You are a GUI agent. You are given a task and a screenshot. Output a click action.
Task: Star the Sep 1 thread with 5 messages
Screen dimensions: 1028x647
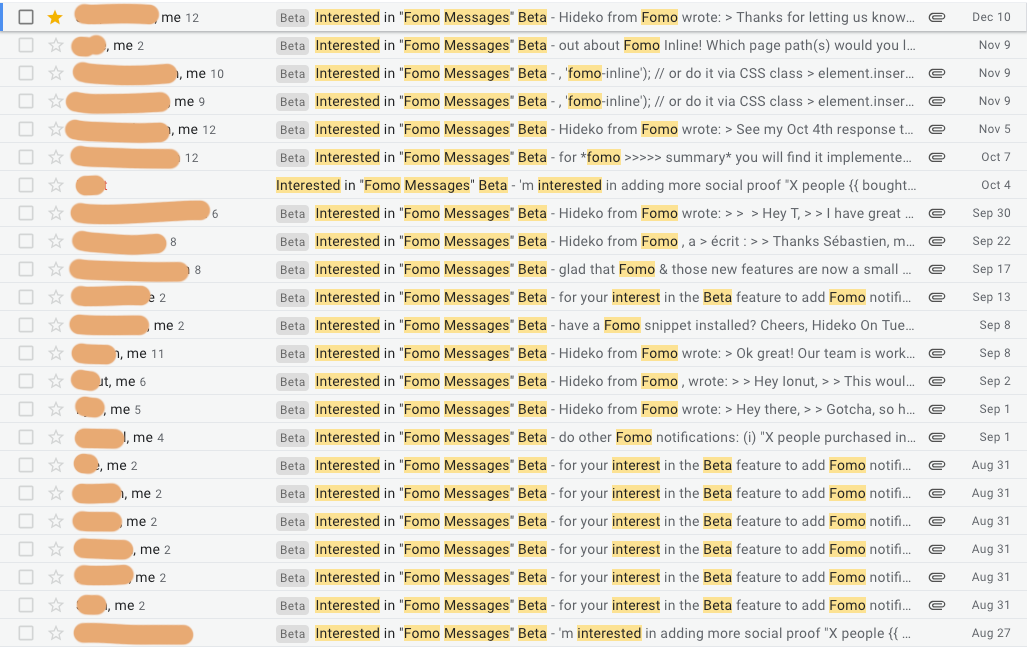[x=55, y=409]
